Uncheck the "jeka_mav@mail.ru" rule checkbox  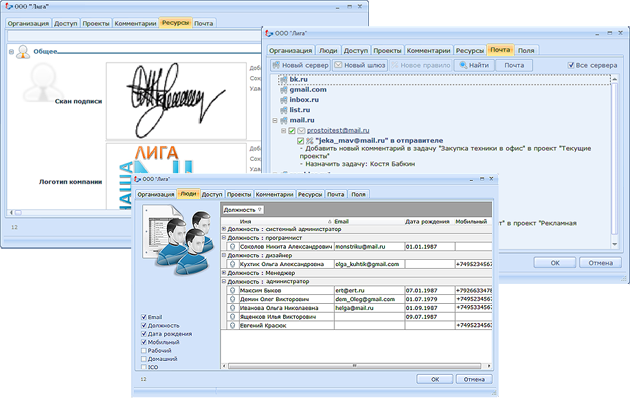point(301,141)
